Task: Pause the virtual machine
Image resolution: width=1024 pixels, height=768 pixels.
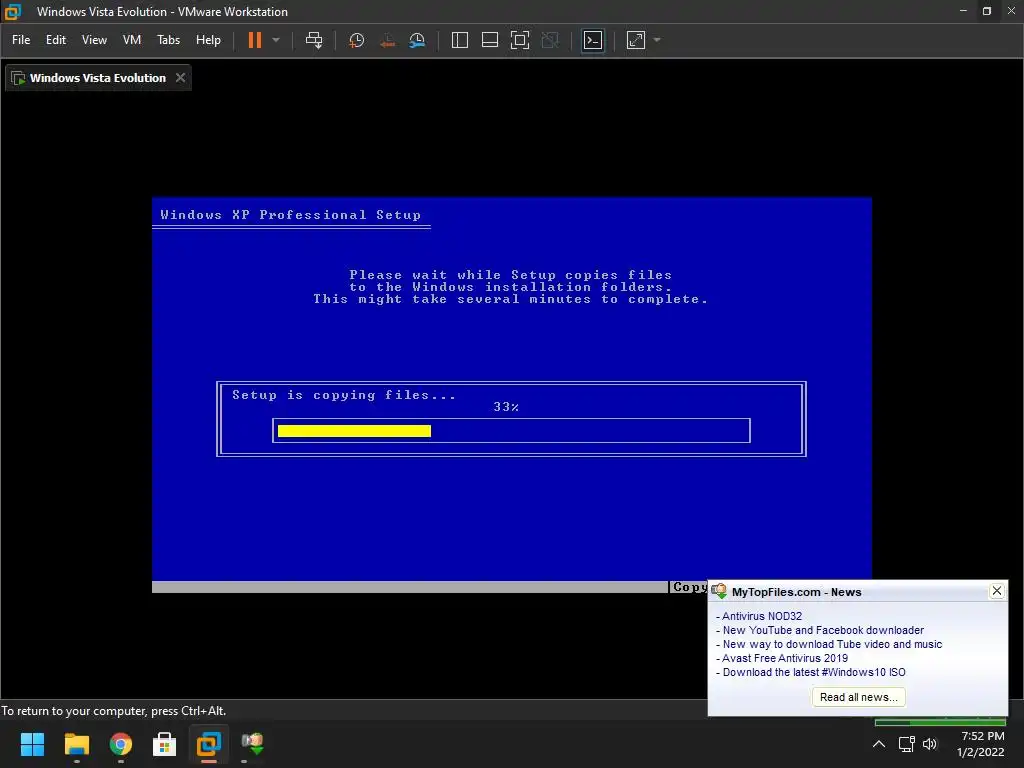Action: (255, 40)
